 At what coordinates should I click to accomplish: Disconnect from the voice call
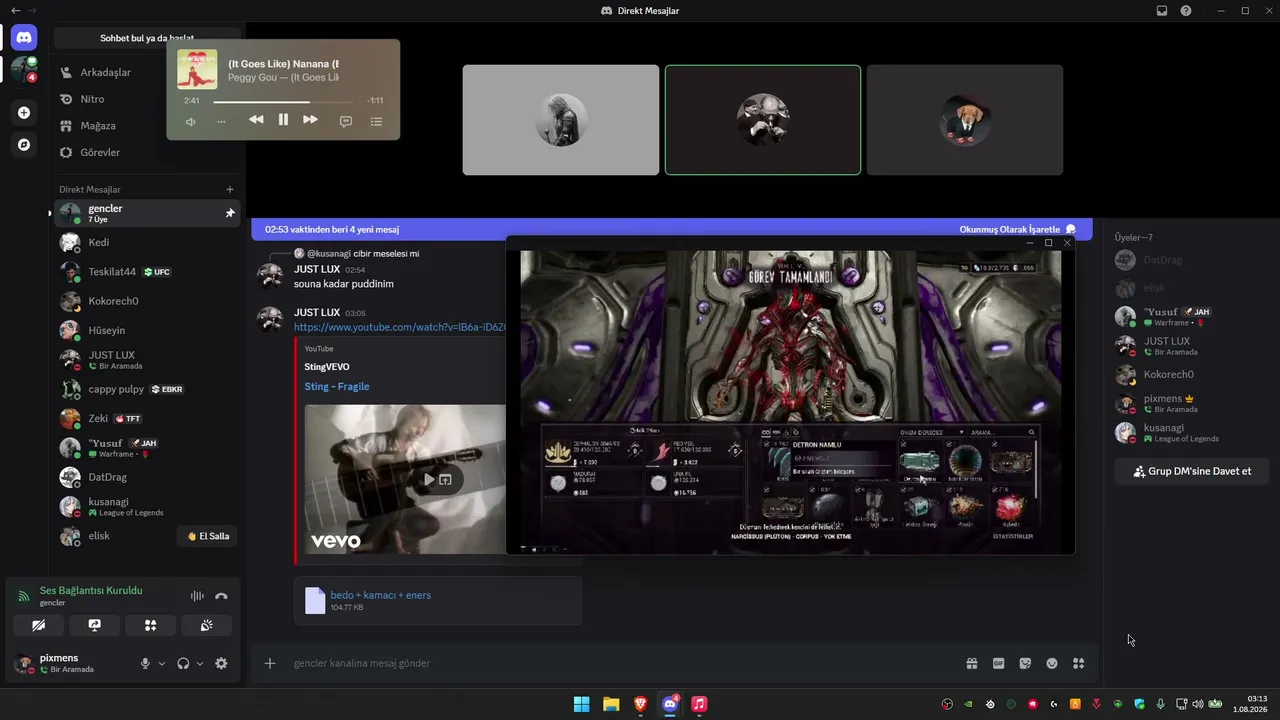(221, 596)
